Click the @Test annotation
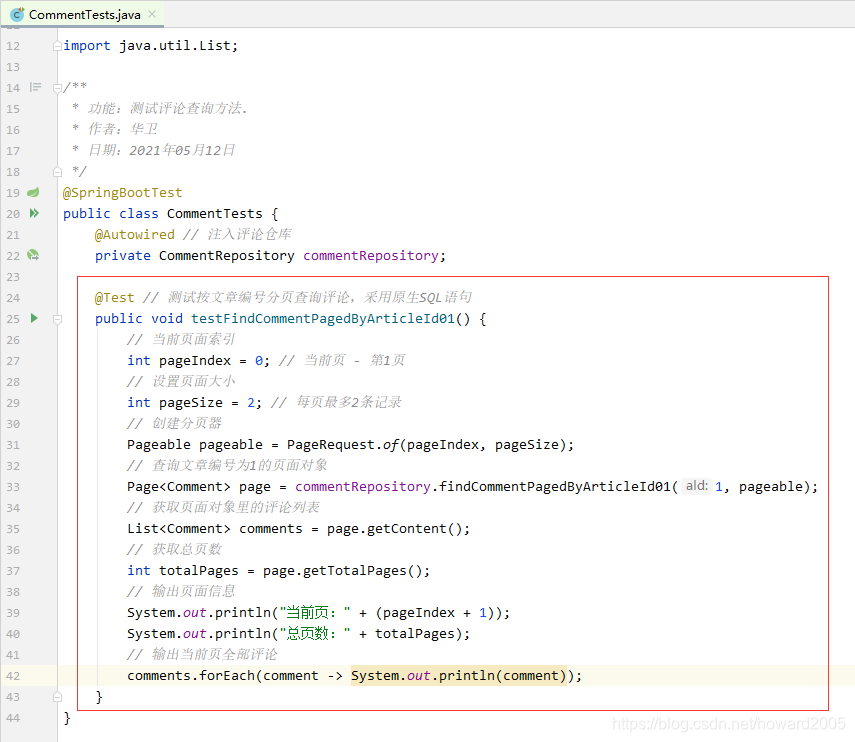 [115, 298]
